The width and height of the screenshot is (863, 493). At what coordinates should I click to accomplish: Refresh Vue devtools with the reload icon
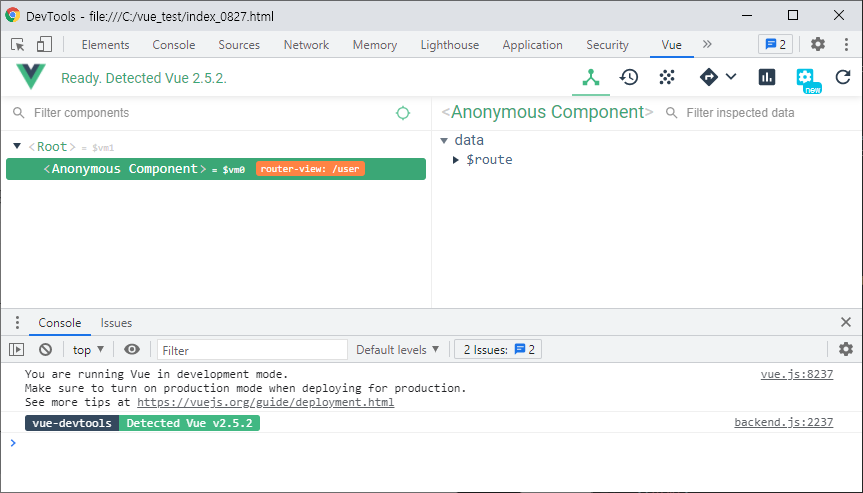[843, 78]
